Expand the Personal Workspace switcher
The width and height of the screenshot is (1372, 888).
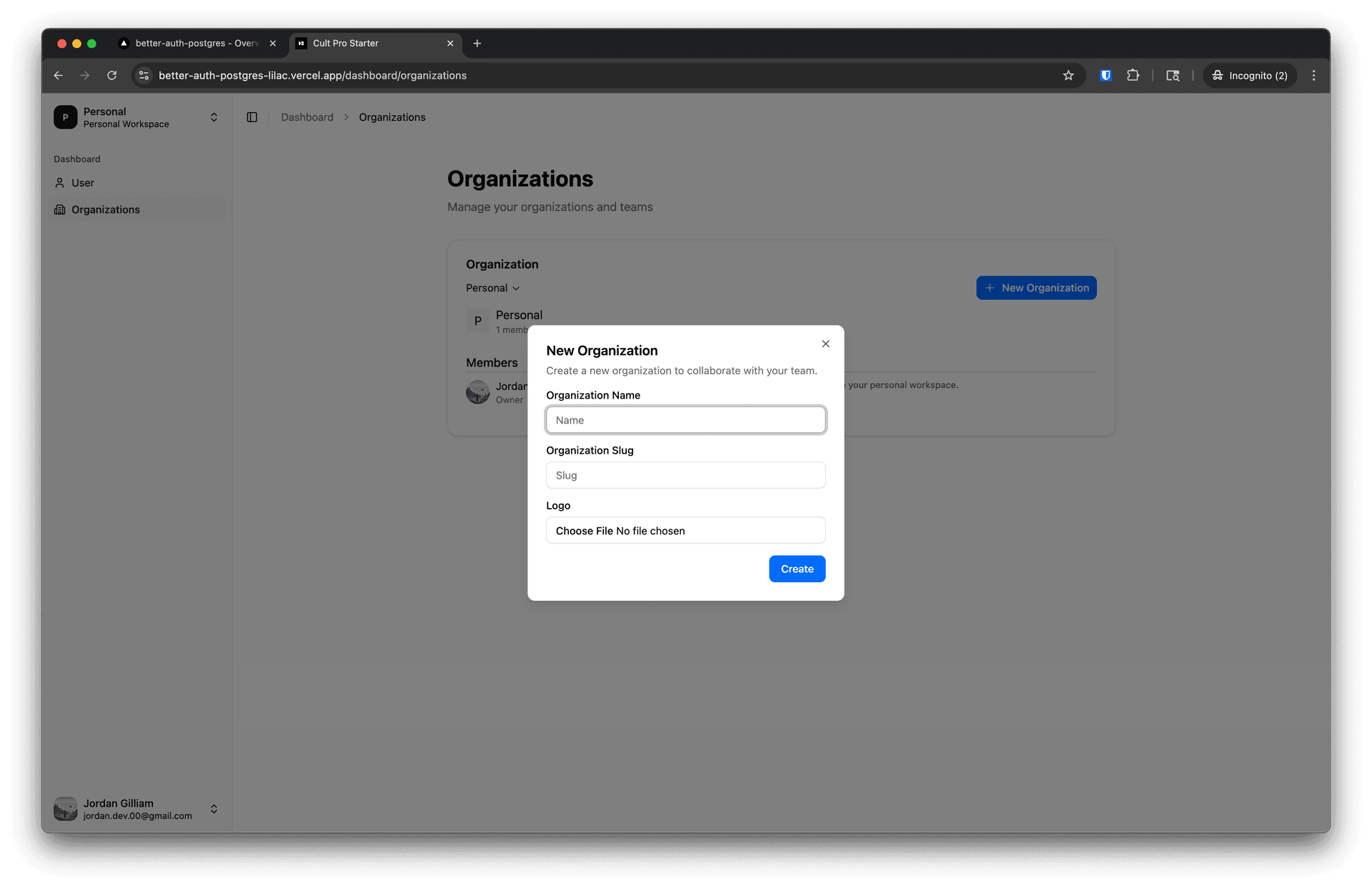click(214, 116)
